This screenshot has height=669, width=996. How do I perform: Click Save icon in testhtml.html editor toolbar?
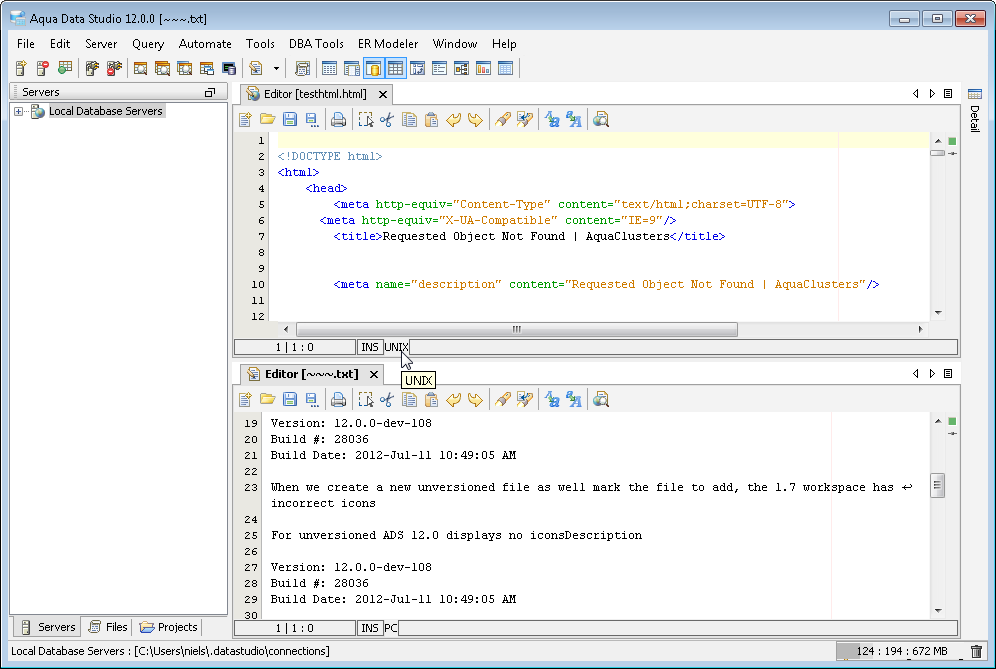coord(289,120)
